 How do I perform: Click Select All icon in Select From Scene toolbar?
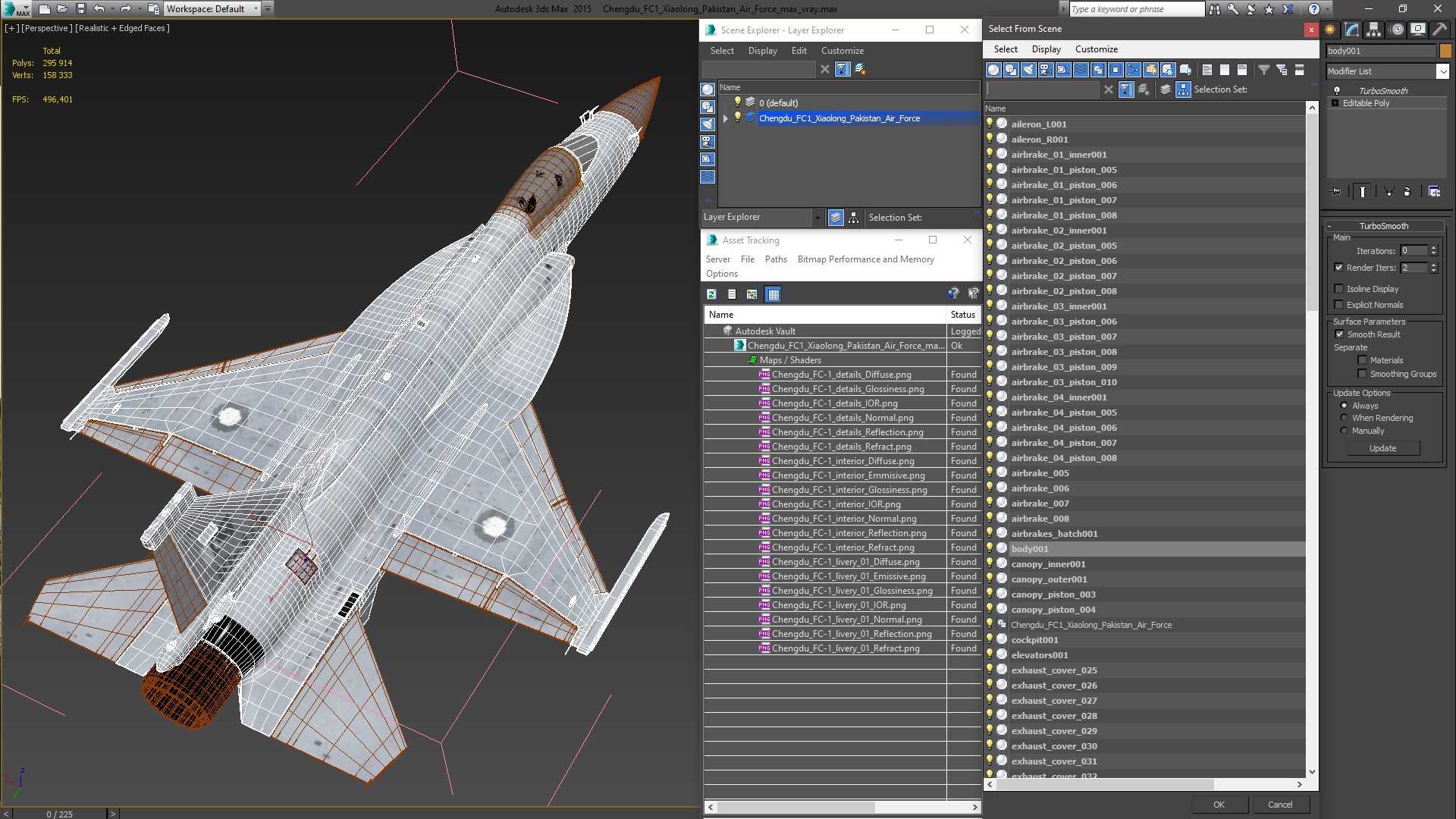tap(1207, 70)
